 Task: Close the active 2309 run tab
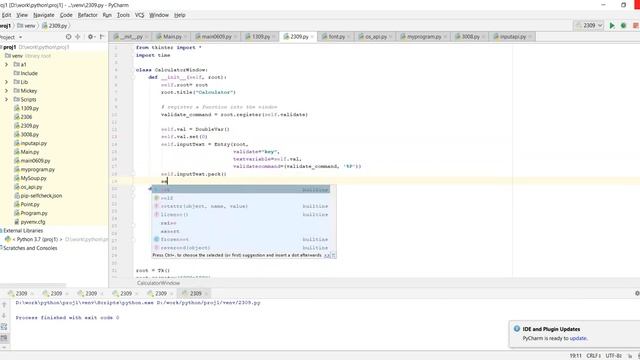(206, 293)
